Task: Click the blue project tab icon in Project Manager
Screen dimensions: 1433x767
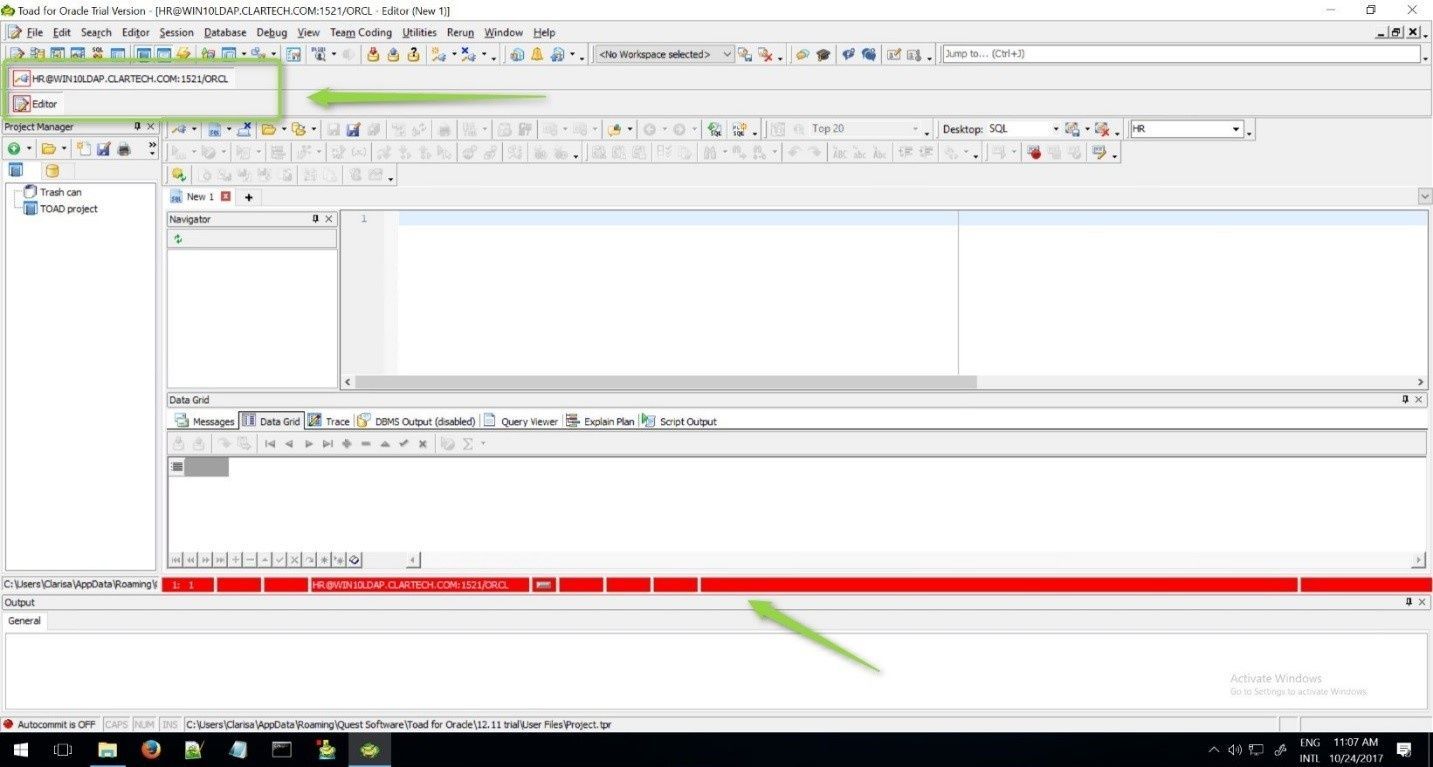Action: (x=16, y=170)
